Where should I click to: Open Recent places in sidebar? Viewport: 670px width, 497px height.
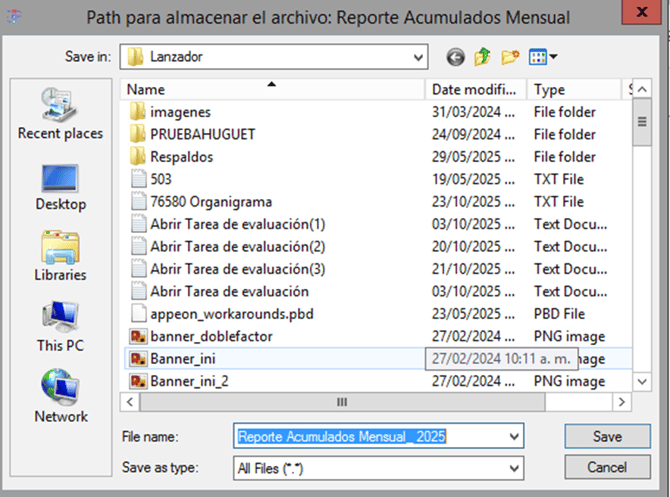click(x=60, y=113)
